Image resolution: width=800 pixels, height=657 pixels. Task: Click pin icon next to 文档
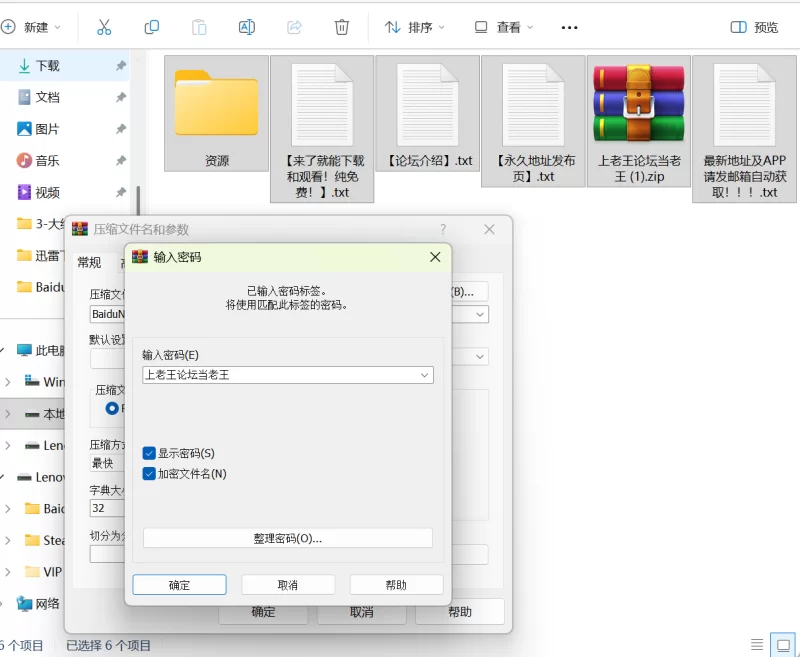(120, 97)
